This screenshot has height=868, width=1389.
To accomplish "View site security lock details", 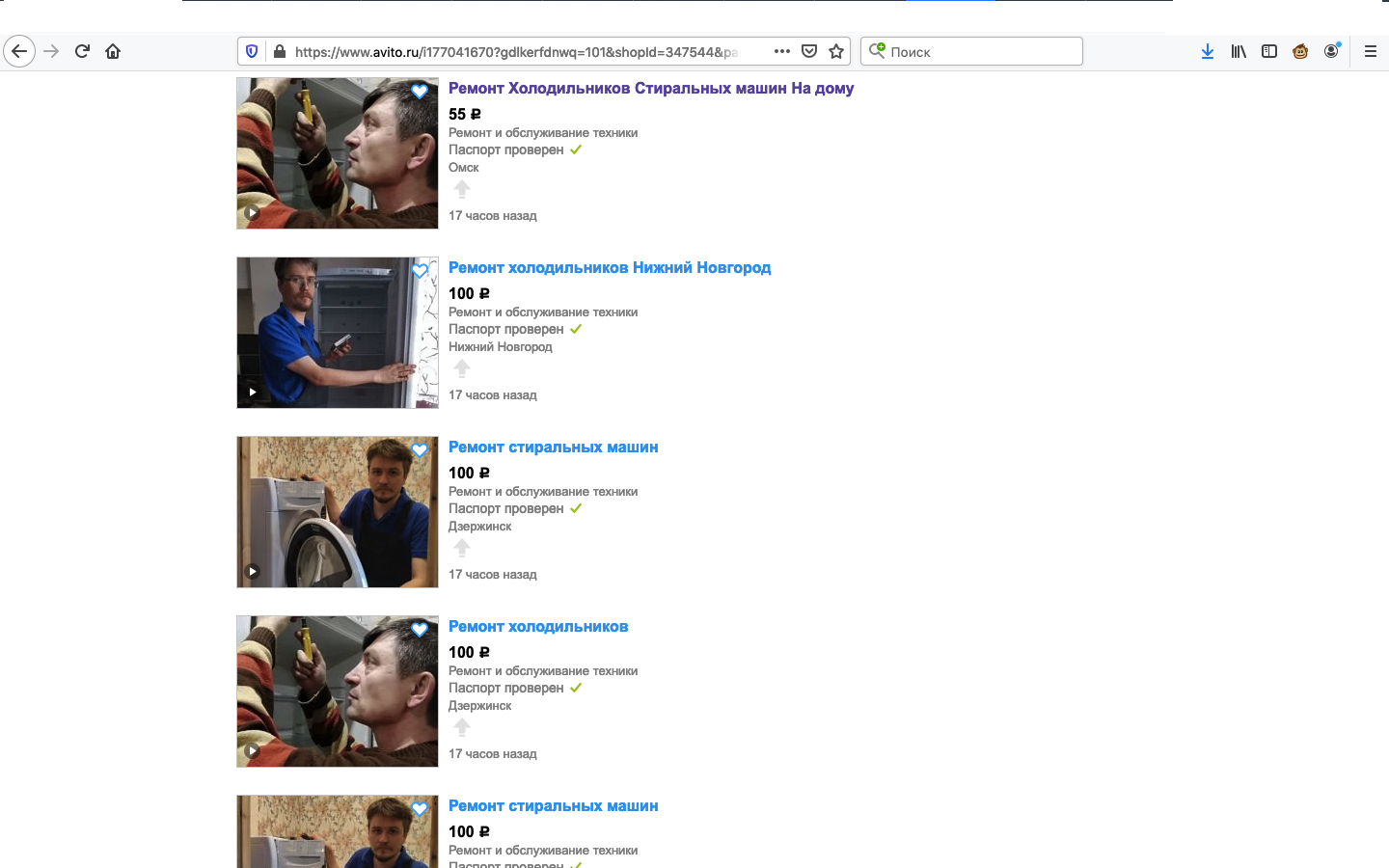I will [280, 51].
